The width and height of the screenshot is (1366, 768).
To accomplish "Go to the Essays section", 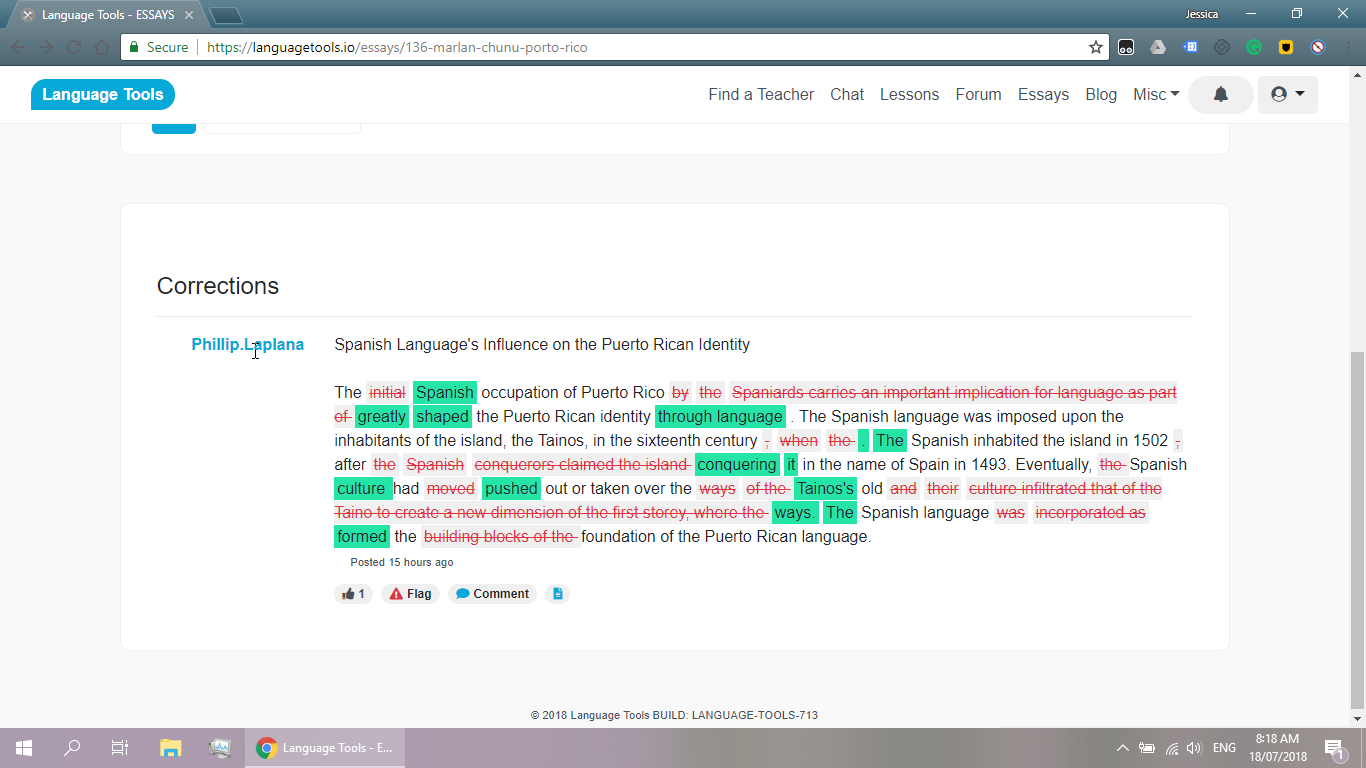I will pos(1043,95).
